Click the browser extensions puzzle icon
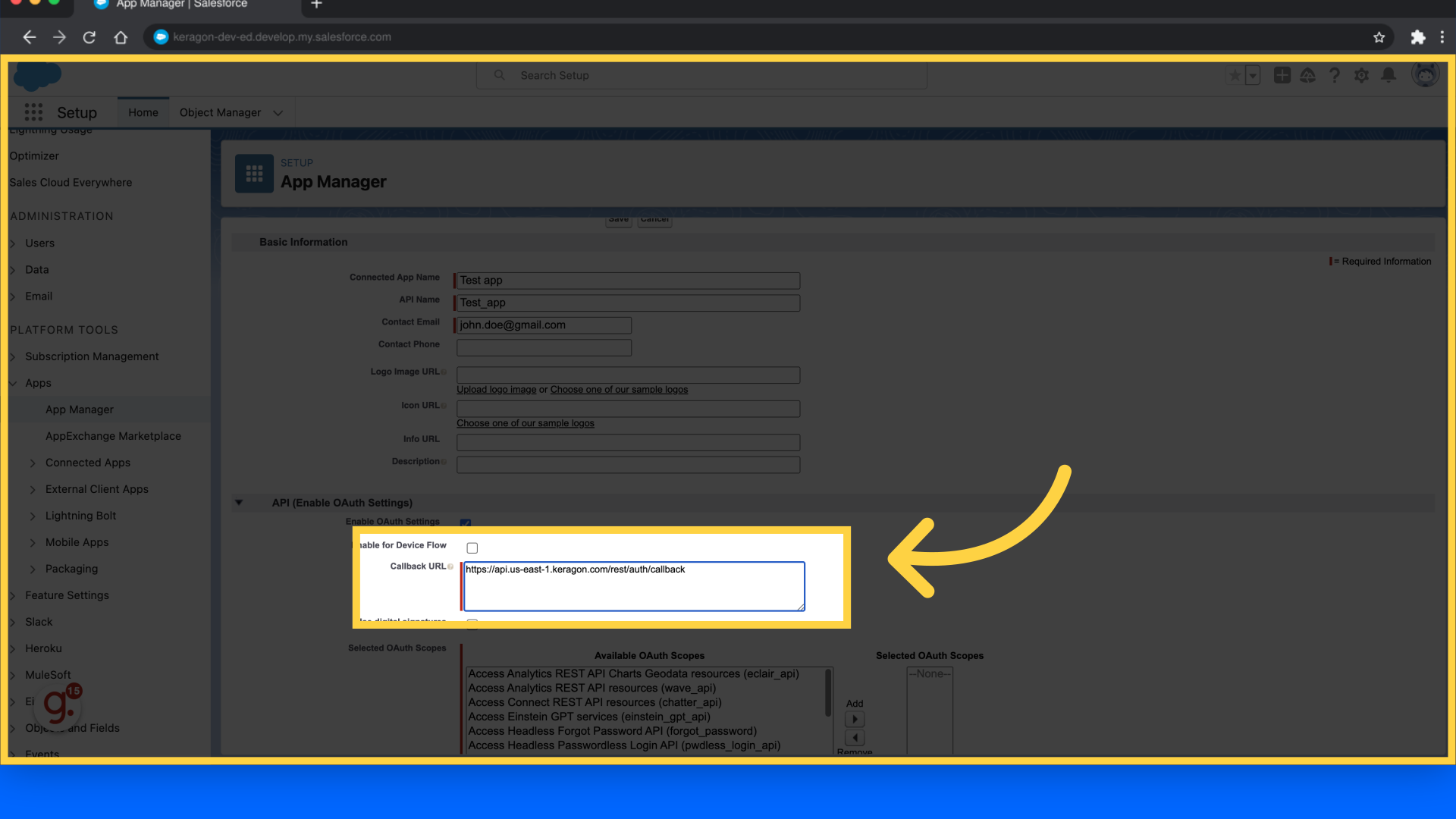Viewport: 1456px width, 819px height. (x=1417, y=37)
